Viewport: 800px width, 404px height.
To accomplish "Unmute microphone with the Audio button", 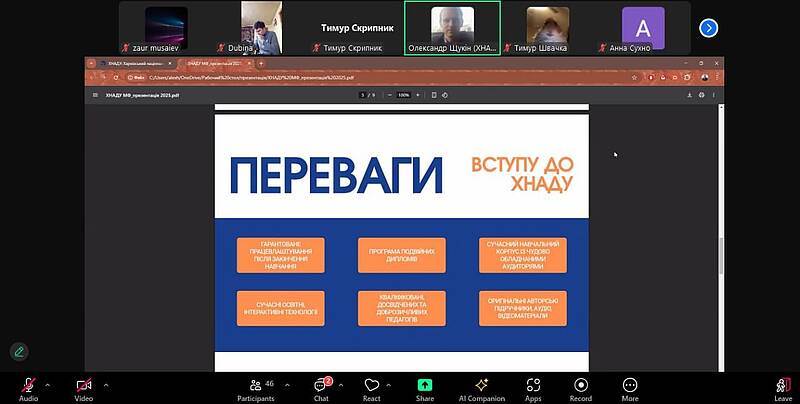I will click(x=29, y=390).
